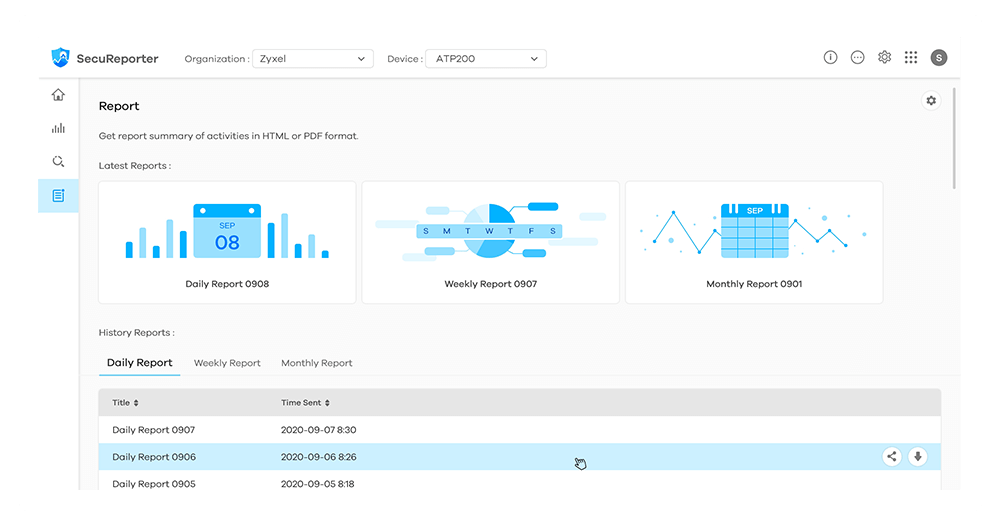Screen dimensions: 1000x530
Task: Expand the Device ATP200 dropdown
Action: point(485,59)
